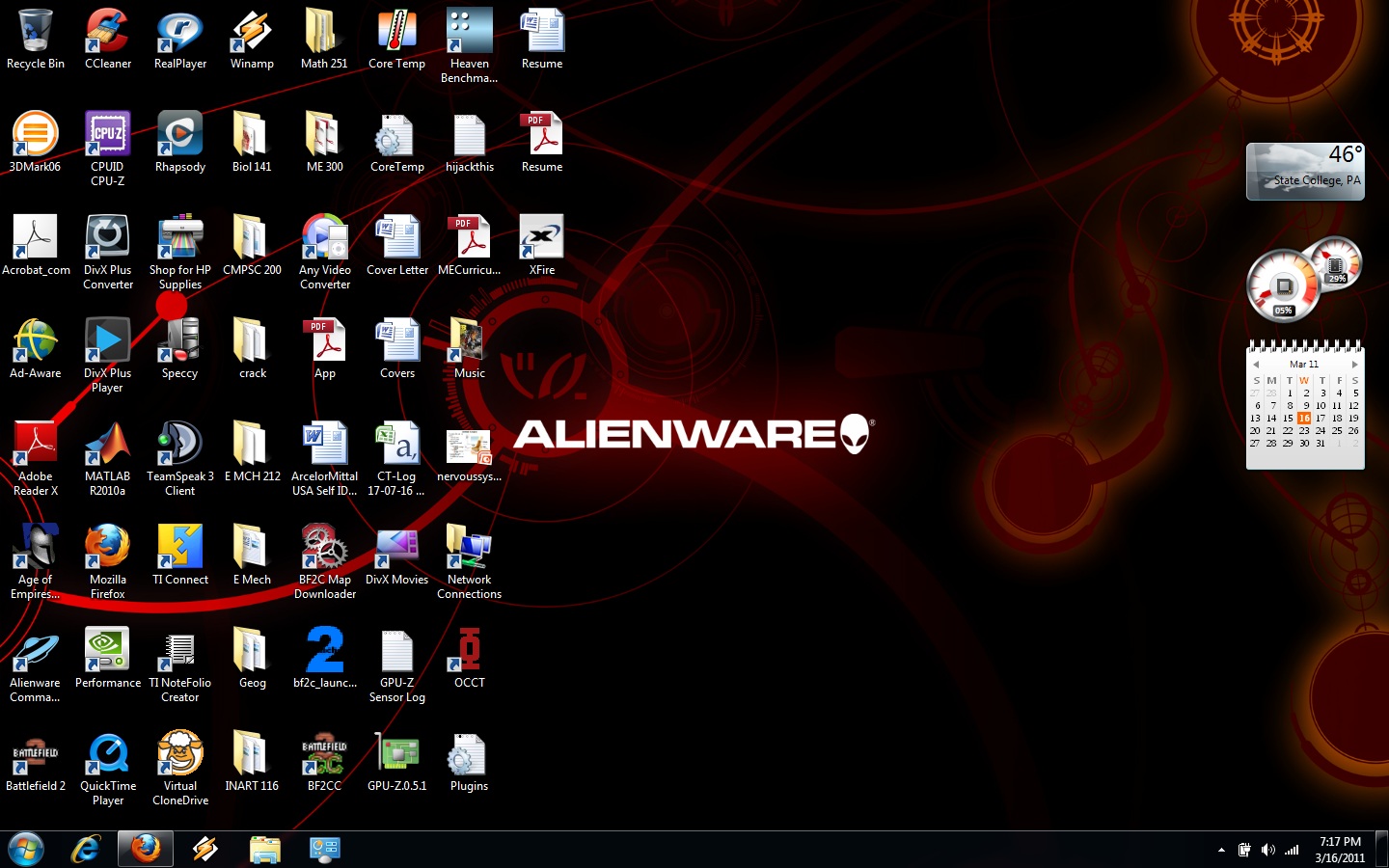Open the Math 251 folder
This screenshot has height=868, width=1389.
(x=324, y=39)
